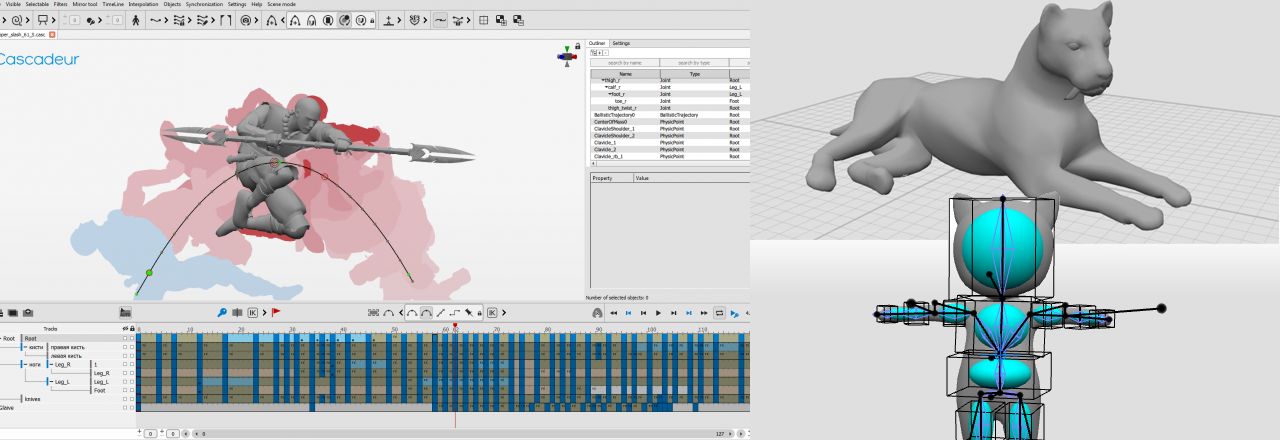This screenshot has height=440, width=1280.
Task: Click the blue key icon above timeline
Action: click(222, 312)
